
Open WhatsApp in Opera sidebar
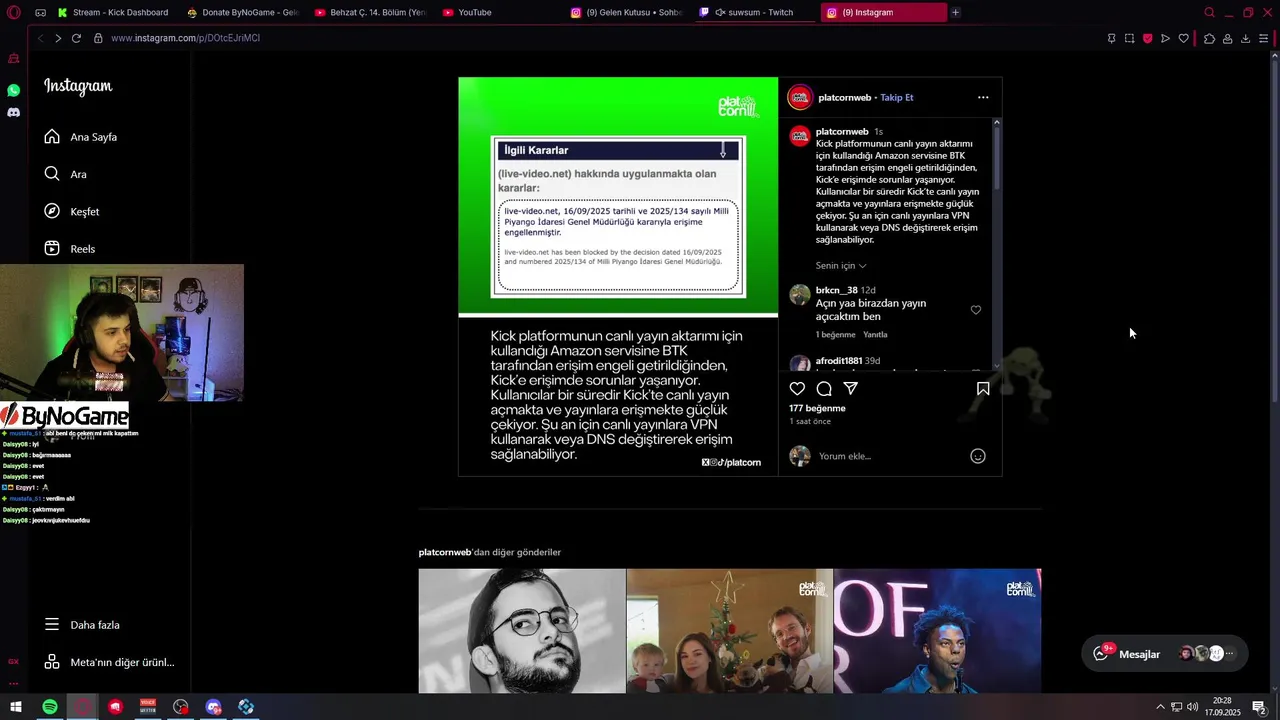point(14,90)
